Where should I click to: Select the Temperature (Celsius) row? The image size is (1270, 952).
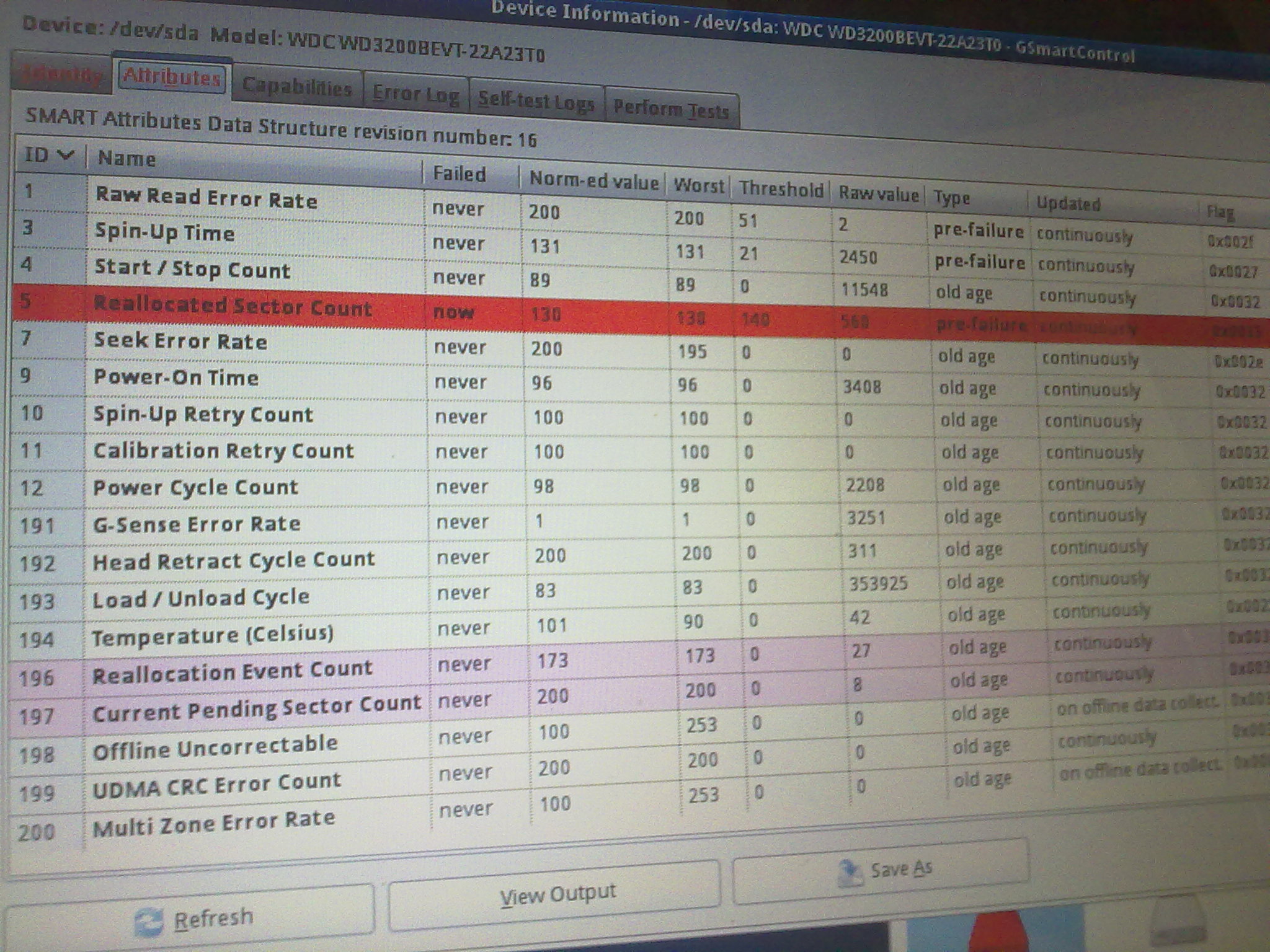pyautogui.click(x=213, y=636)
